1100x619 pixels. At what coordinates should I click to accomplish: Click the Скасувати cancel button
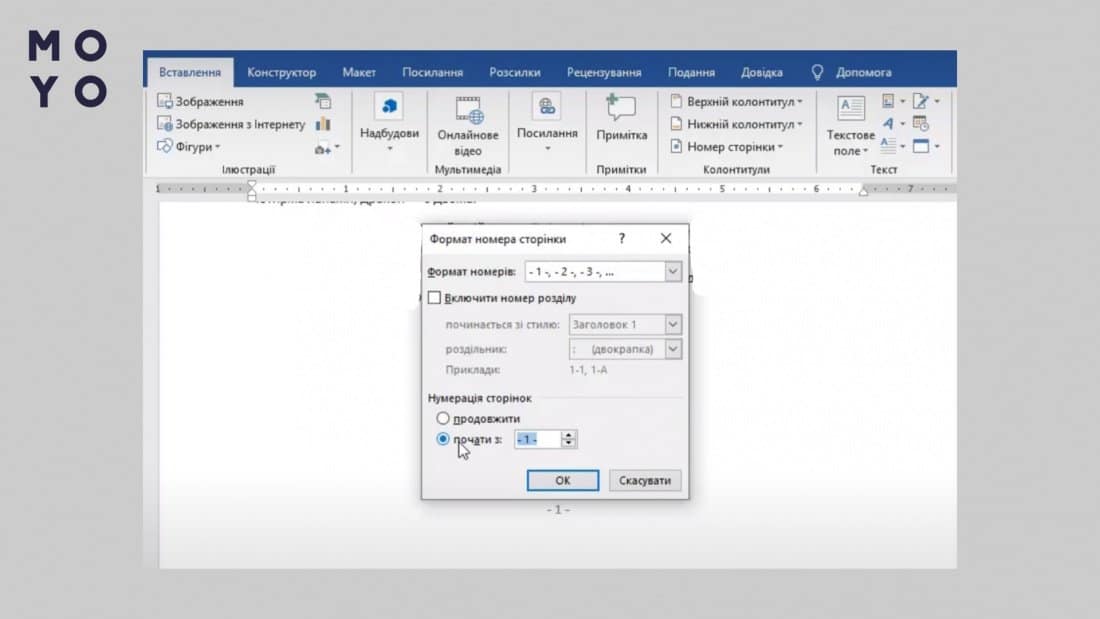(x=646, y=481)
